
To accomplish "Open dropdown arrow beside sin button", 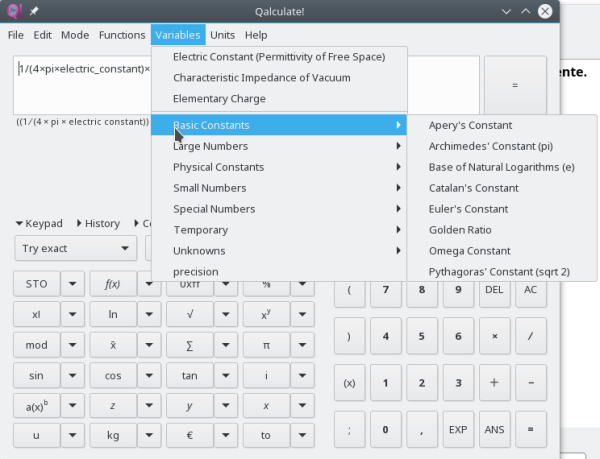I will pos(72,376).
